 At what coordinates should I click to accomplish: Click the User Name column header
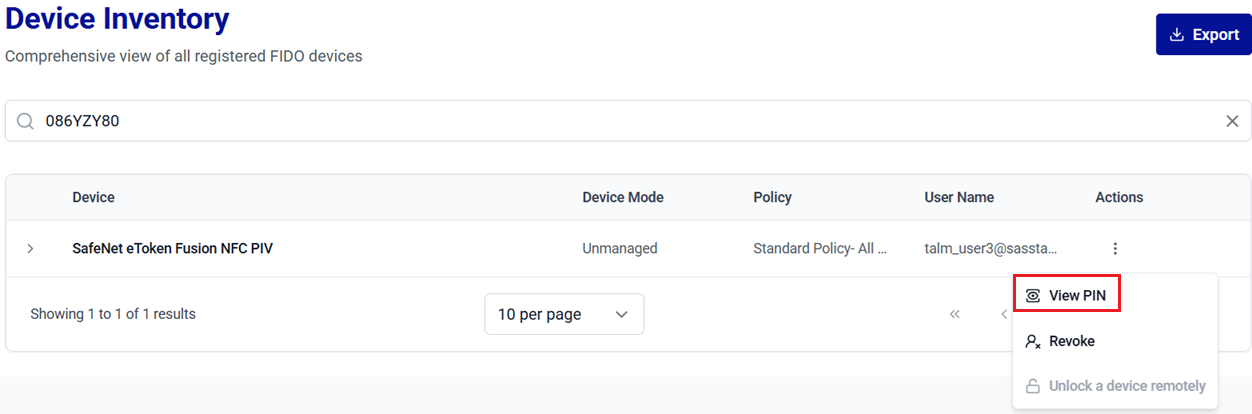point(958,197)
